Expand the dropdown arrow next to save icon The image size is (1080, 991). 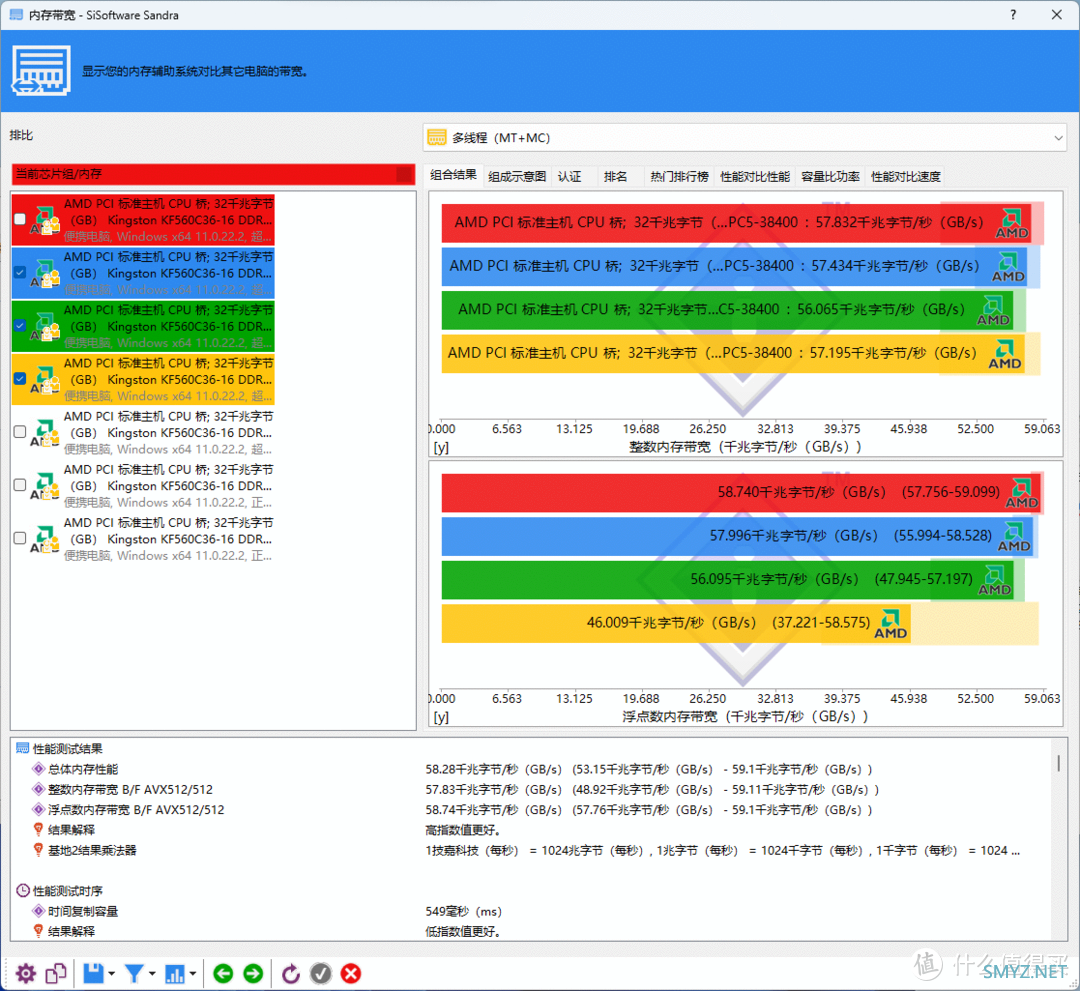tap(112, 974)
